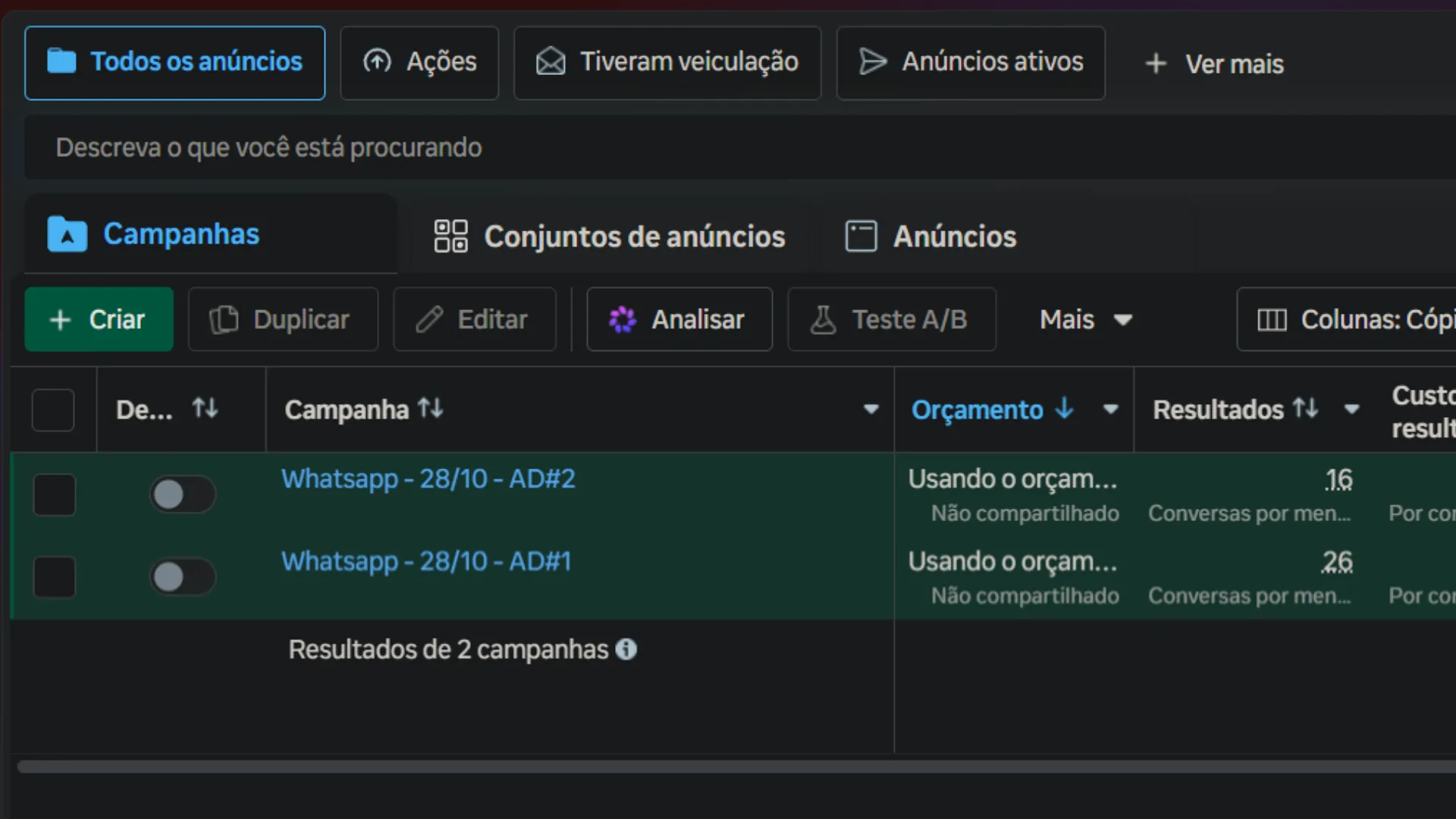Open campaign link Whatsapp - 28/10 - AD#1
Image resolution: width=1456 pixels, height=819 pixels.
coord(426,562)
